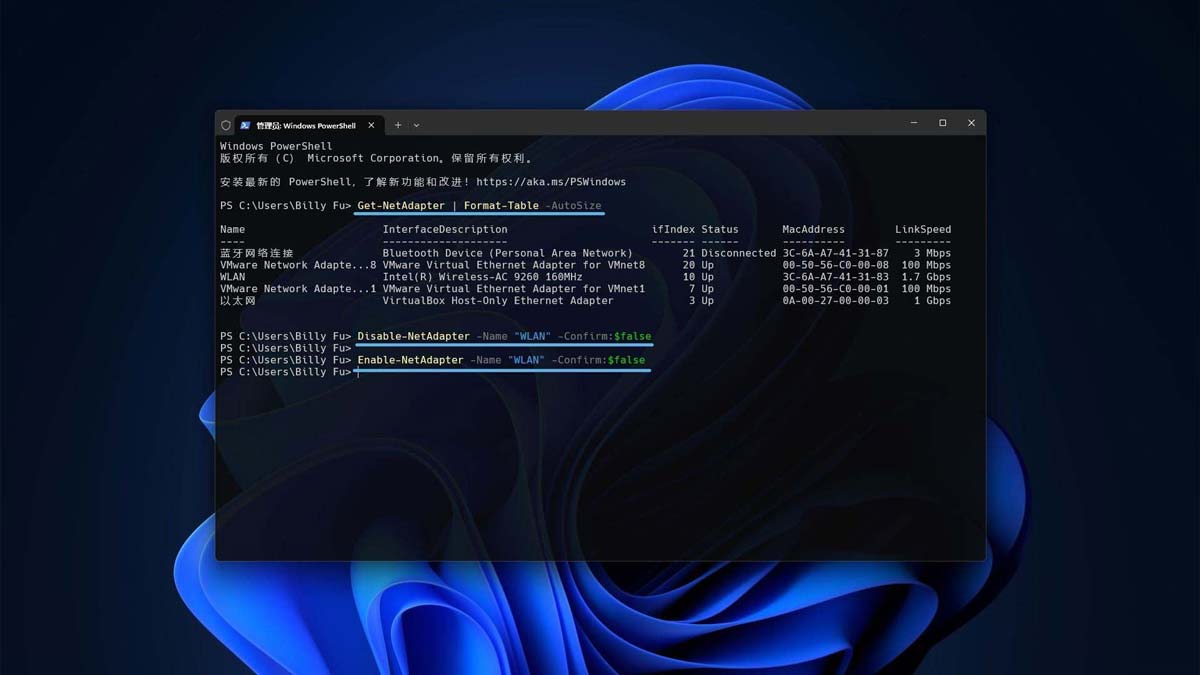Click the -AutoSize parameter text
Viewport: 1200px width, 675px height.
pos(573,206)
